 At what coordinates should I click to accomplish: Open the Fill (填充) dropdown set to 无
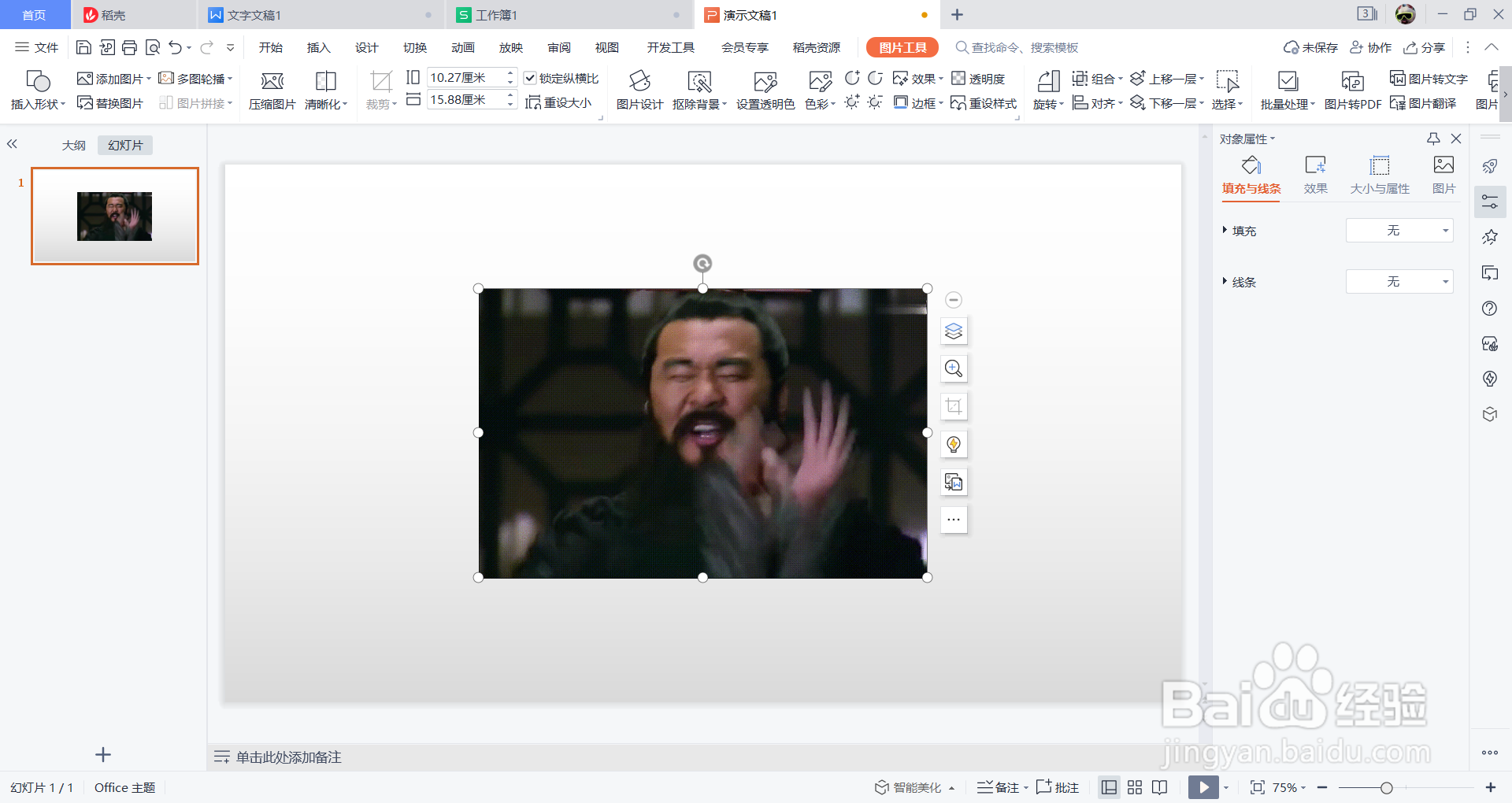pos(1399,231)
